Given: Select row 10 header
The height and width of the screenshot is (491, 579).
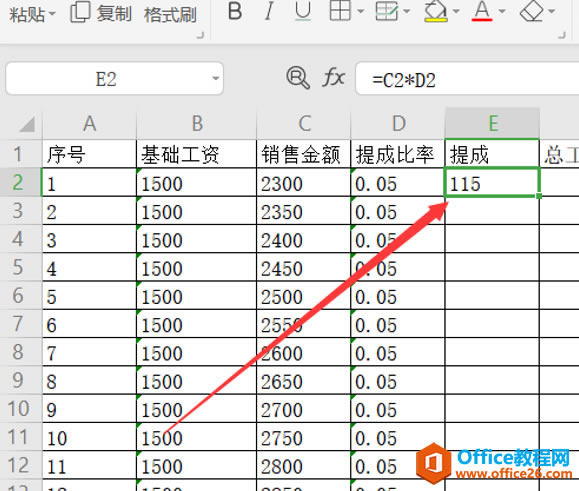Looking at the screenshot, I should (21, 409).
